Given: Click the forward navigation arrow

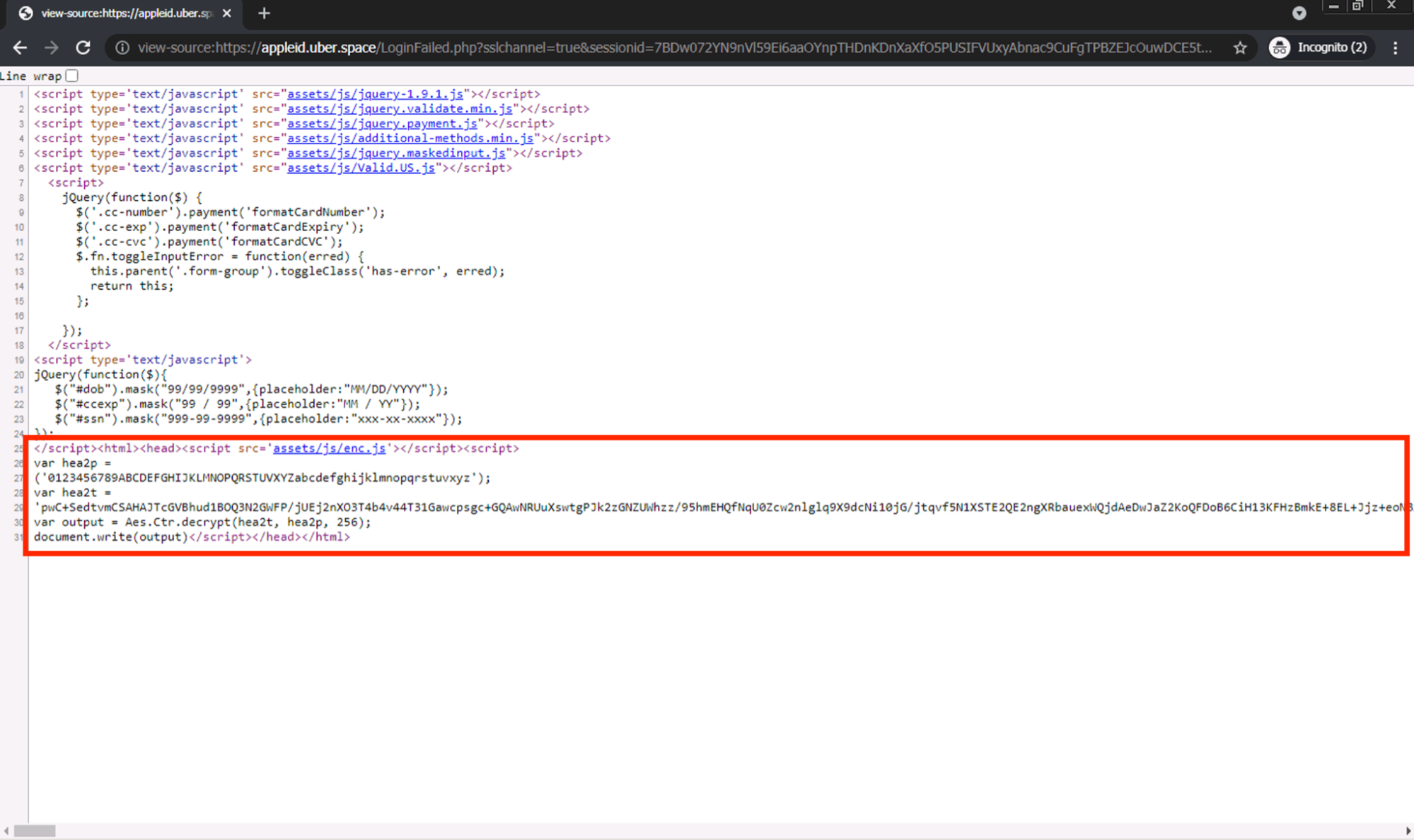Looking at the screenshot, I should point(51,47).
